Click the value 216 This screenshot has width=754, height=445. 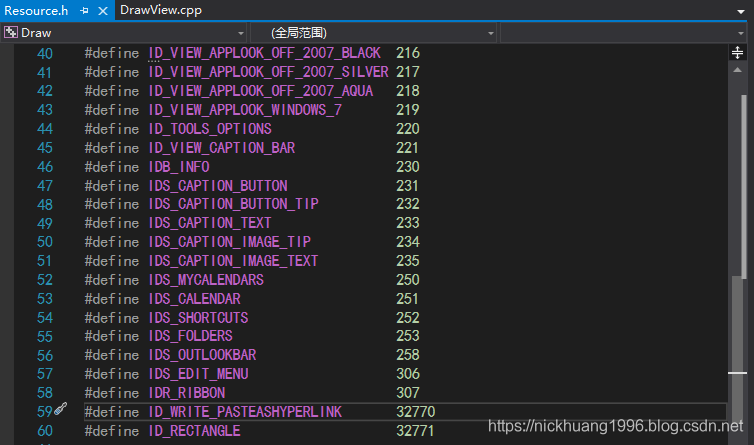click(x=408, y=53)
